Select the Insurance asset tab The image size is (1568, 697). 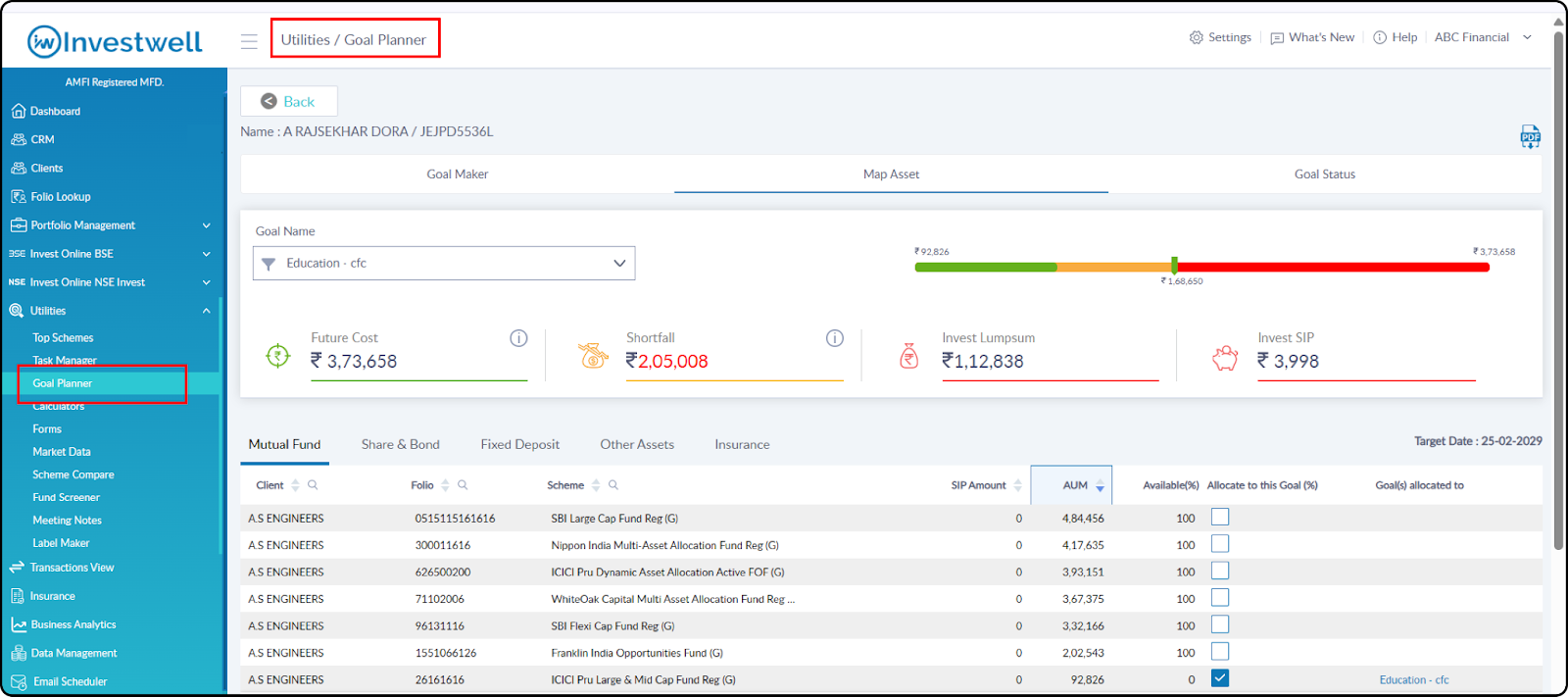click(x=742, y=445)
